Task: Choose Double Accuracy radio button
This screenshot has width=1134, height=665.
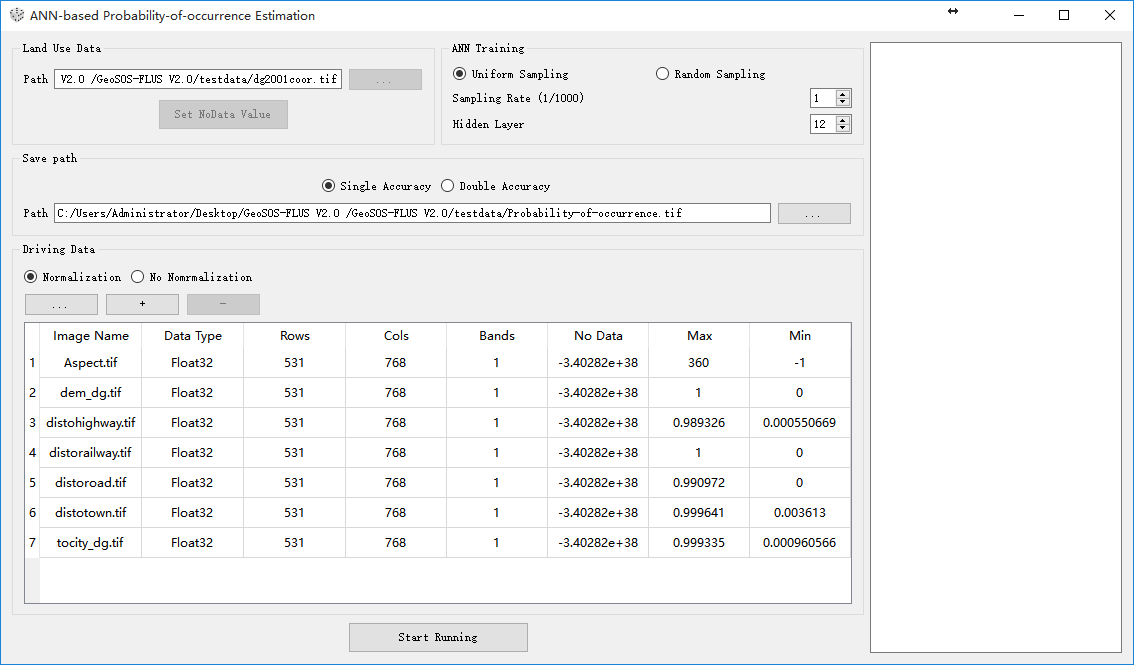Action: (x=448, y=186)
